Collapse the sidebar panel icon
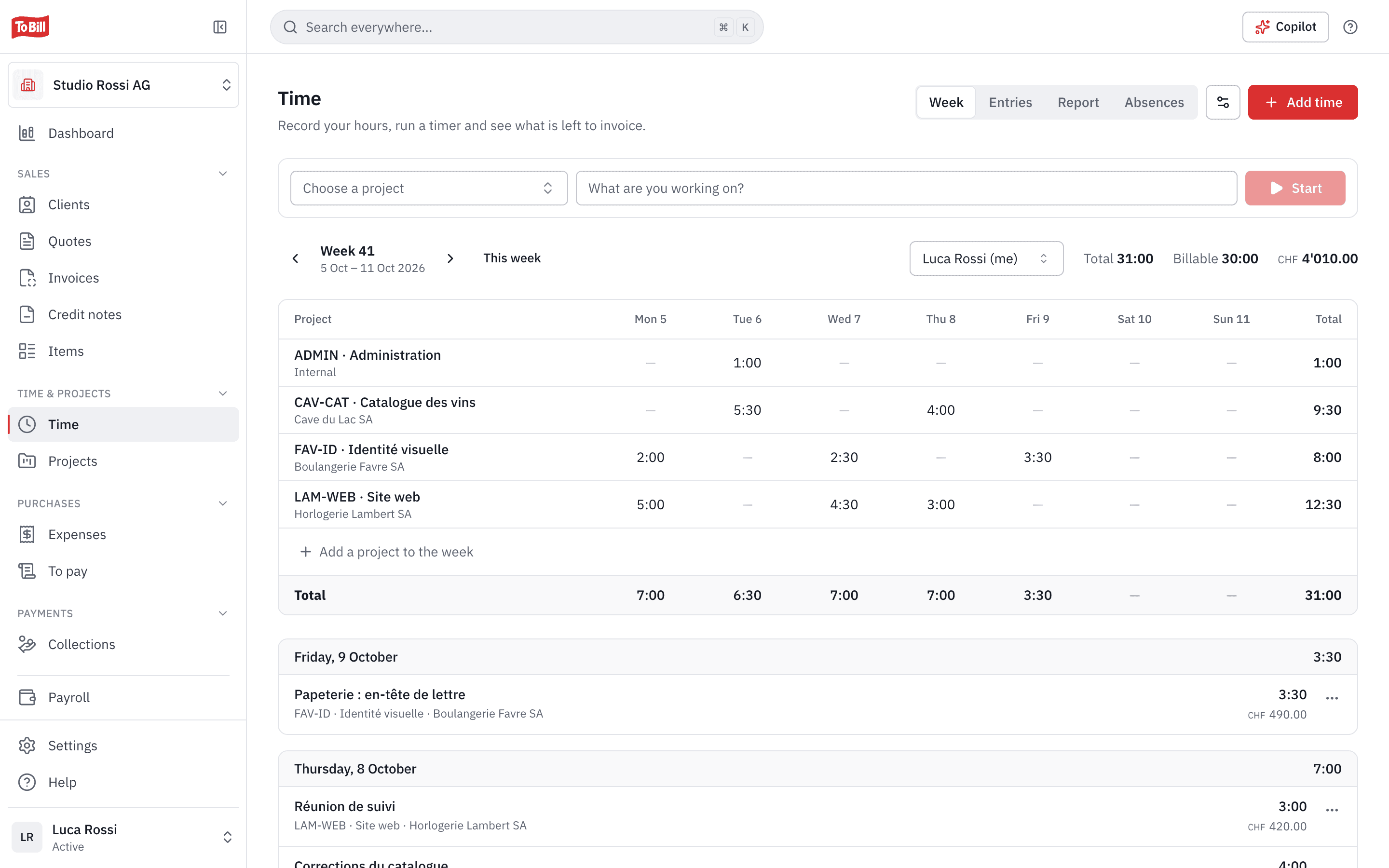 coord(220,27)
